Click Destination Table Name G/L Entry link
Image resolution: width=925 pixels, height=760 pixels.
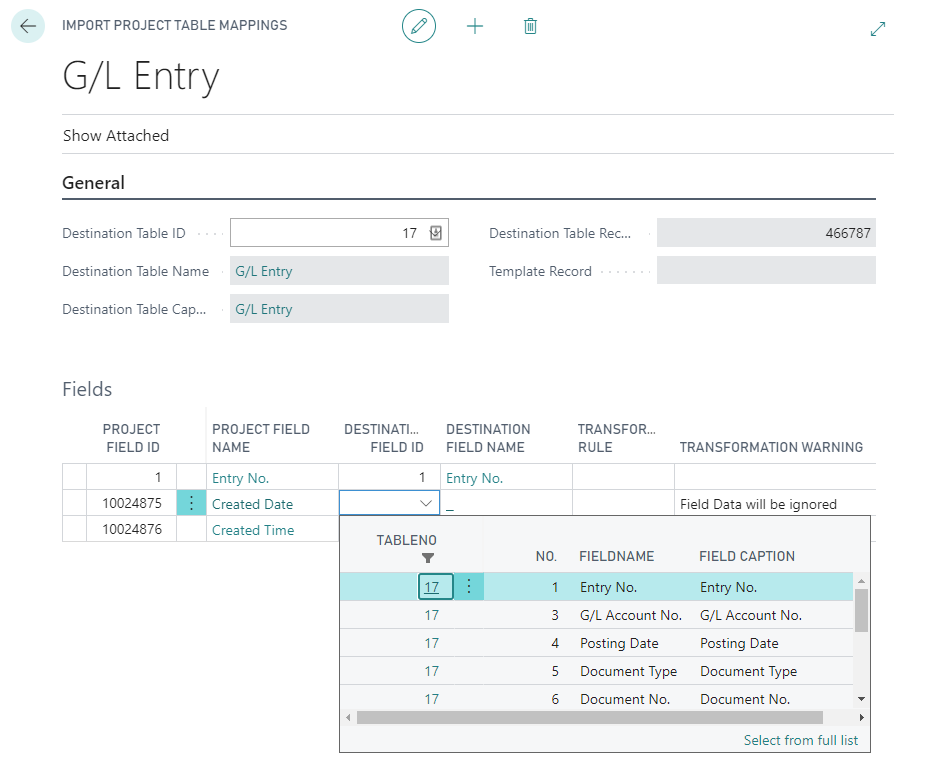click(264, 271)
